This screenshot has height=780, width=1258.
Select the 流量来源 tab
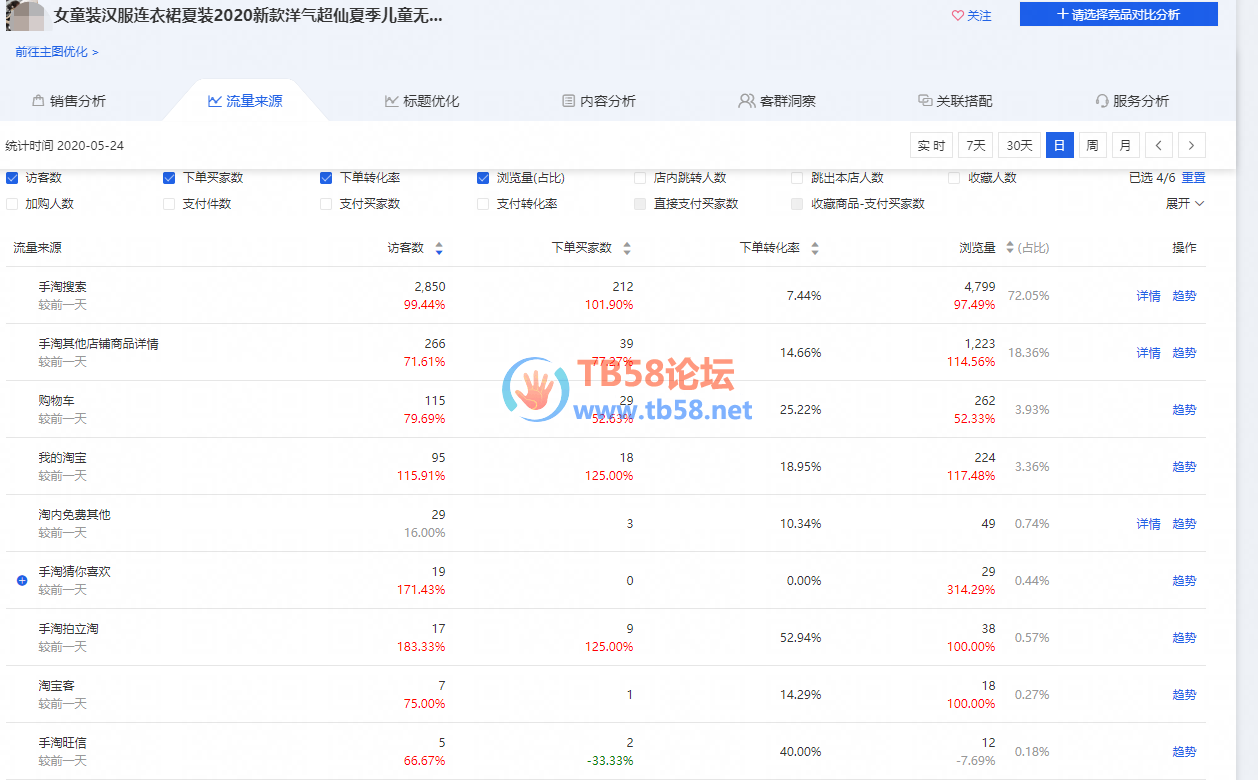245,101
